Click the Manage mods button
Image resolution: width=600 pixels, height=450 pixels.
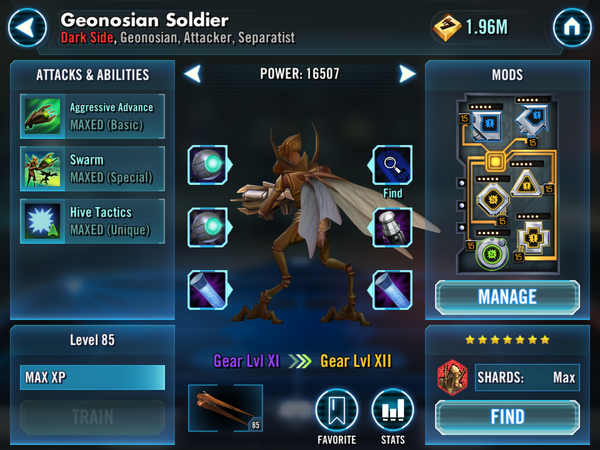[x=507, y=297]
